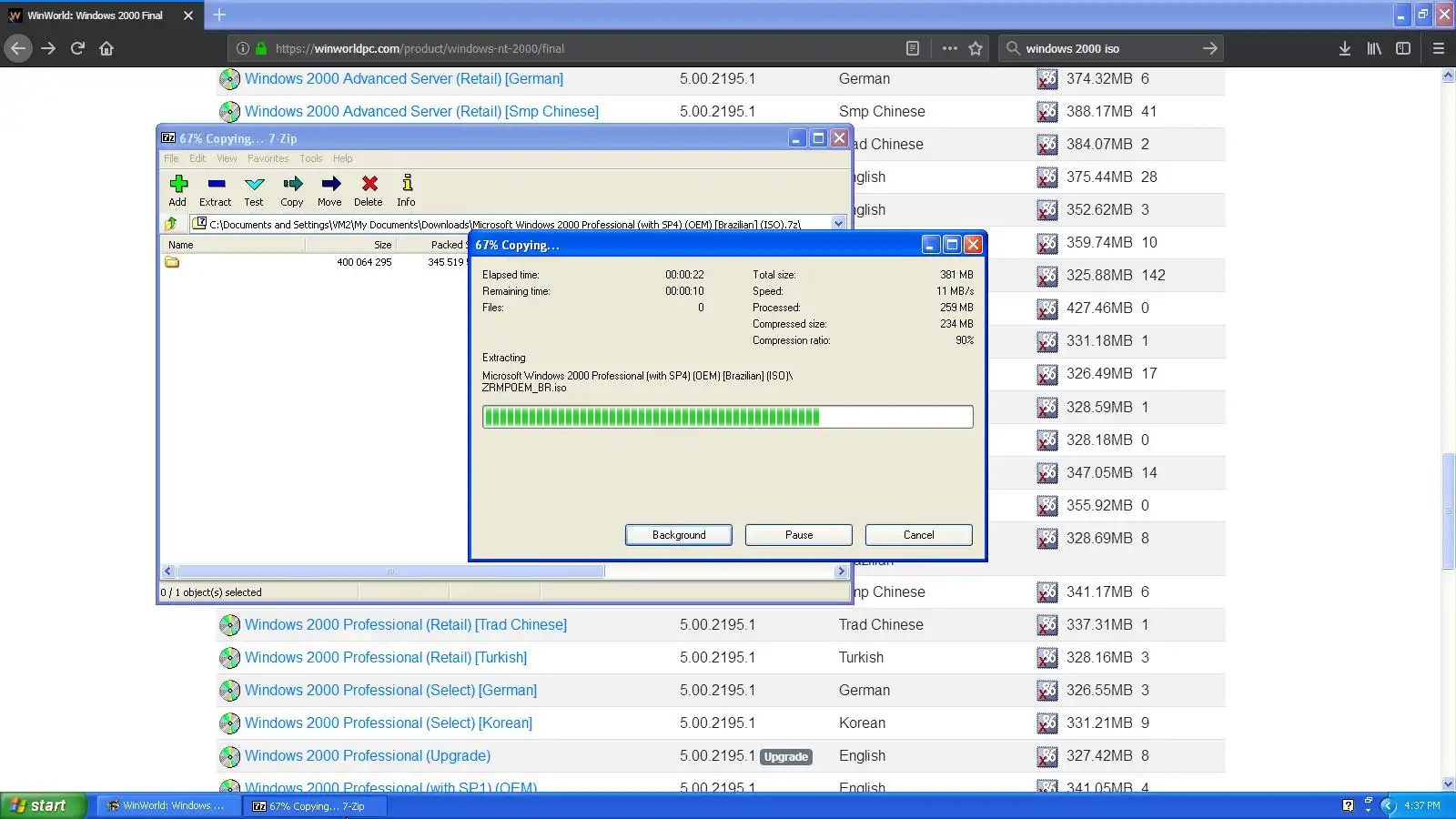Image resolution: width=1456 pixels, height=819 pixels.
Task: Open the View menu in 7-Zip
Action: click(x=227, y=158)
